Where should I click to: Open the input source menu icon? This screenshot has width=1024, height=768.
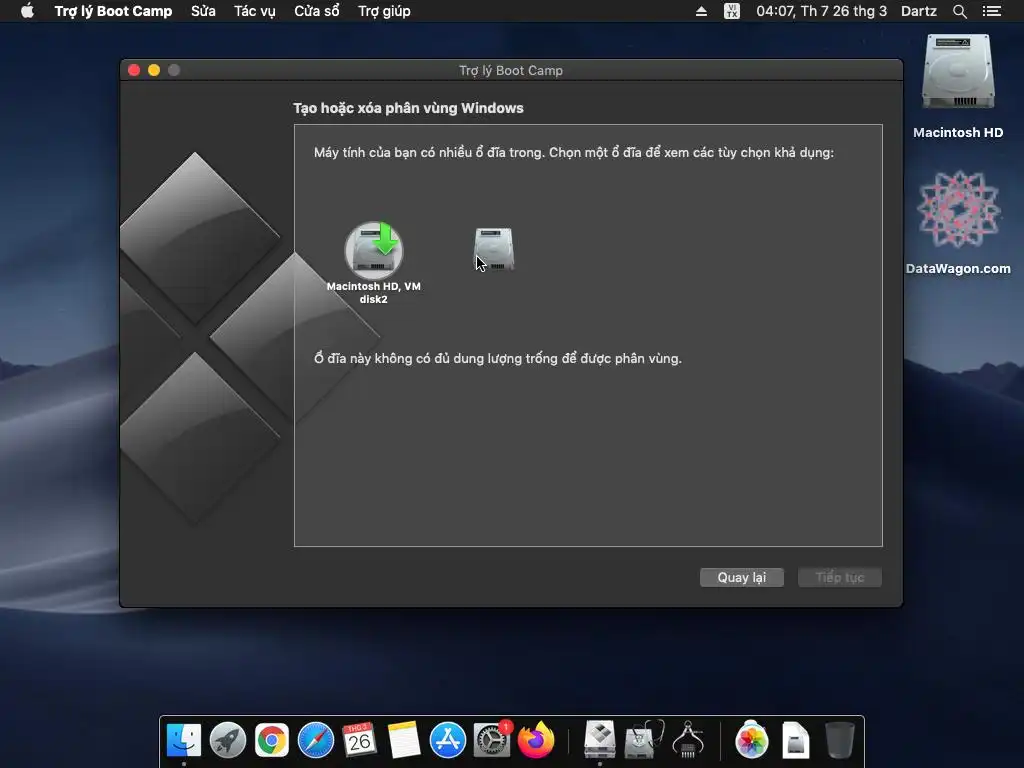tap(732, 11)
